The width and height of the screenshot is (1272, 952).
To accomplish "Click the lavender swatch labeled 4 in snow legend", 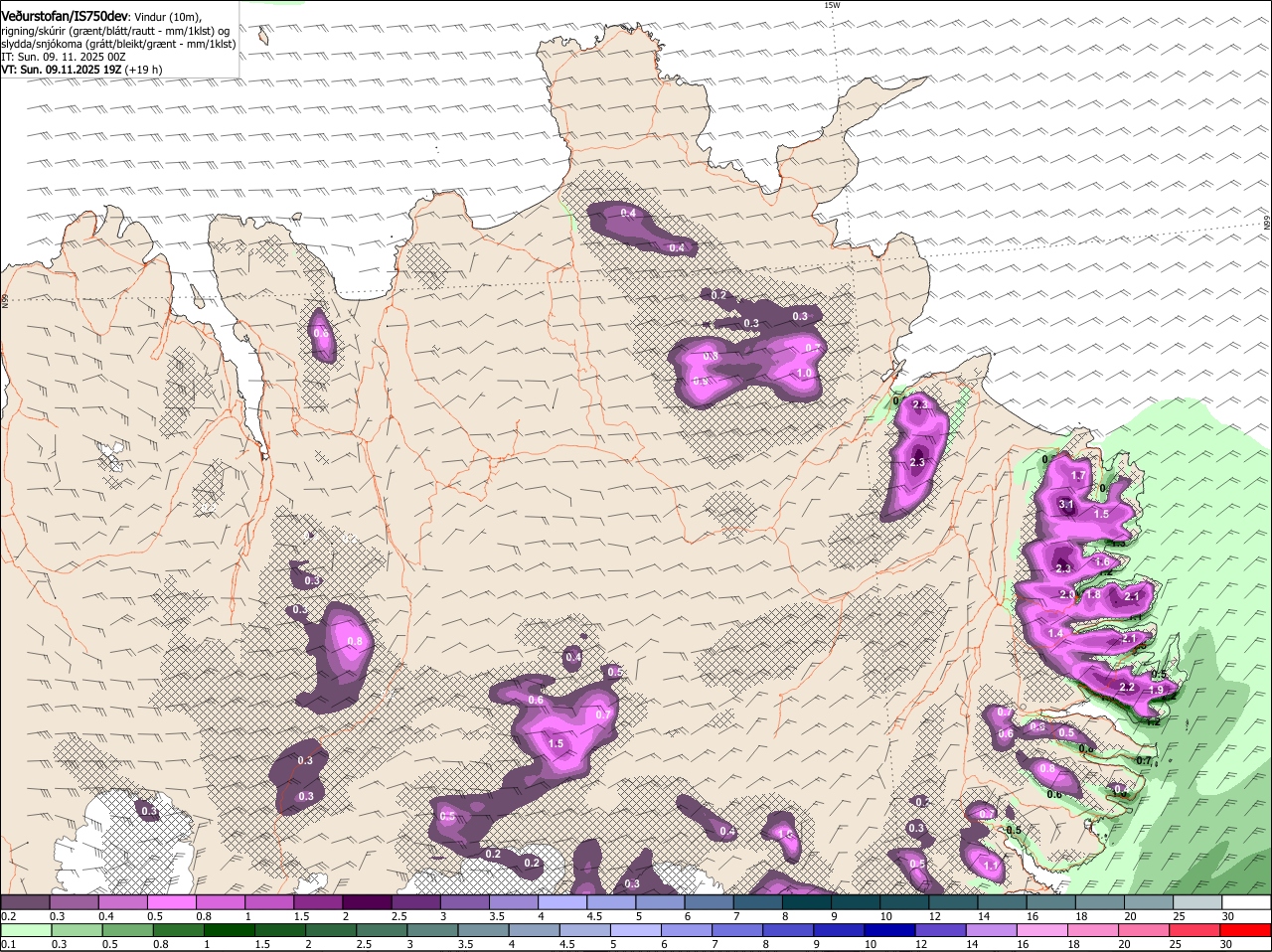I will tap(562, 902).
